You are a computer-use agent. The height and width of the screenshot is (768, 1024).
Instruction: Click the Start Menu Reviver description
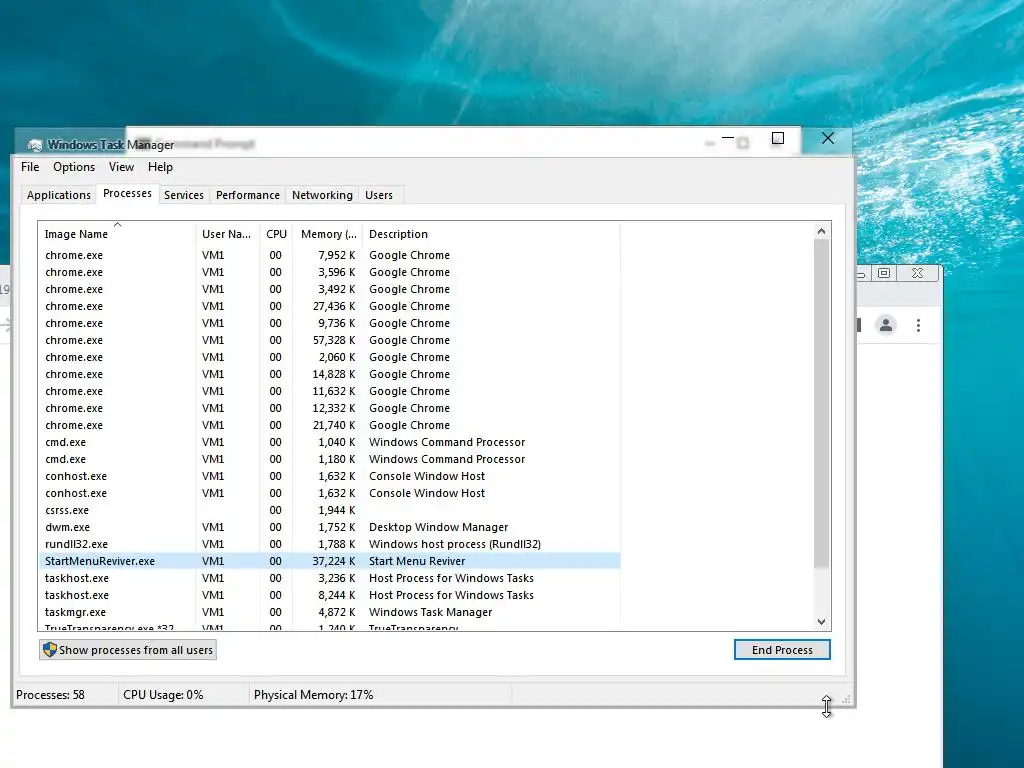[x=417, y=561]
